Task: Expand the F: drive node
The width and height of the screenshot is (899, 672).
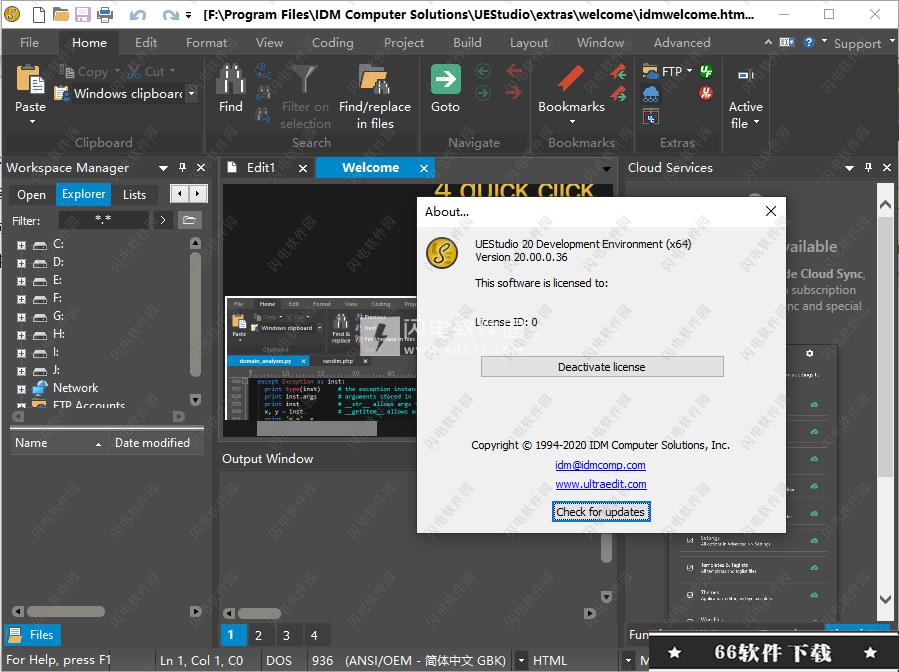Action: pos(21,299)
